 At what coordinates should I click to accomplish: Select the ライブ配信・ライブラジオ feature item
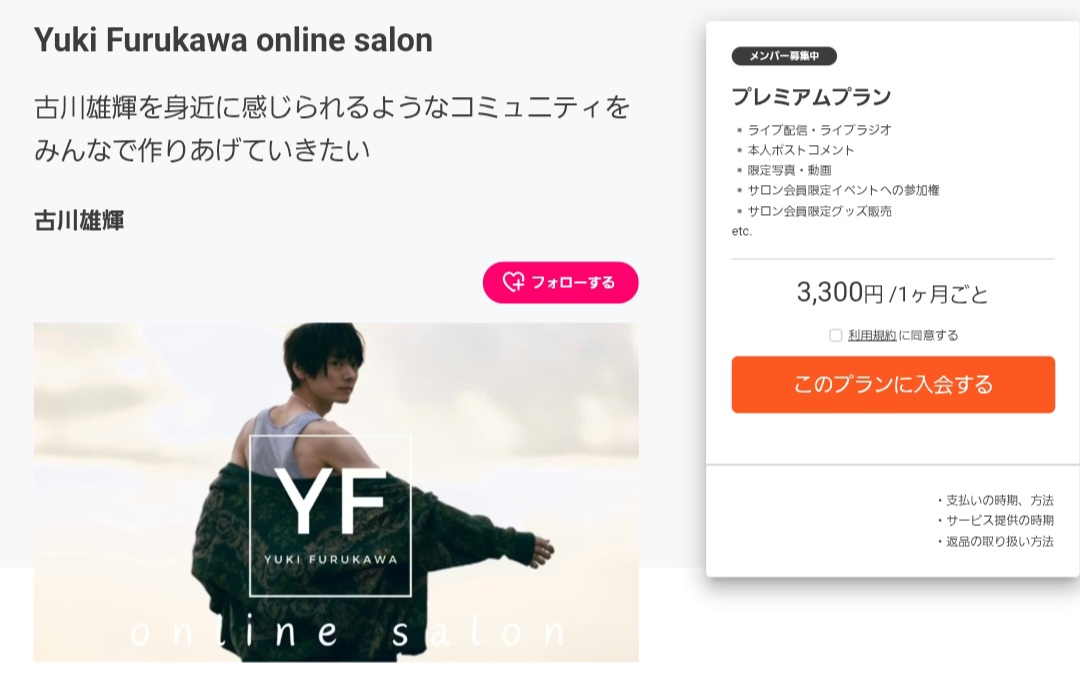click(820, 129)
